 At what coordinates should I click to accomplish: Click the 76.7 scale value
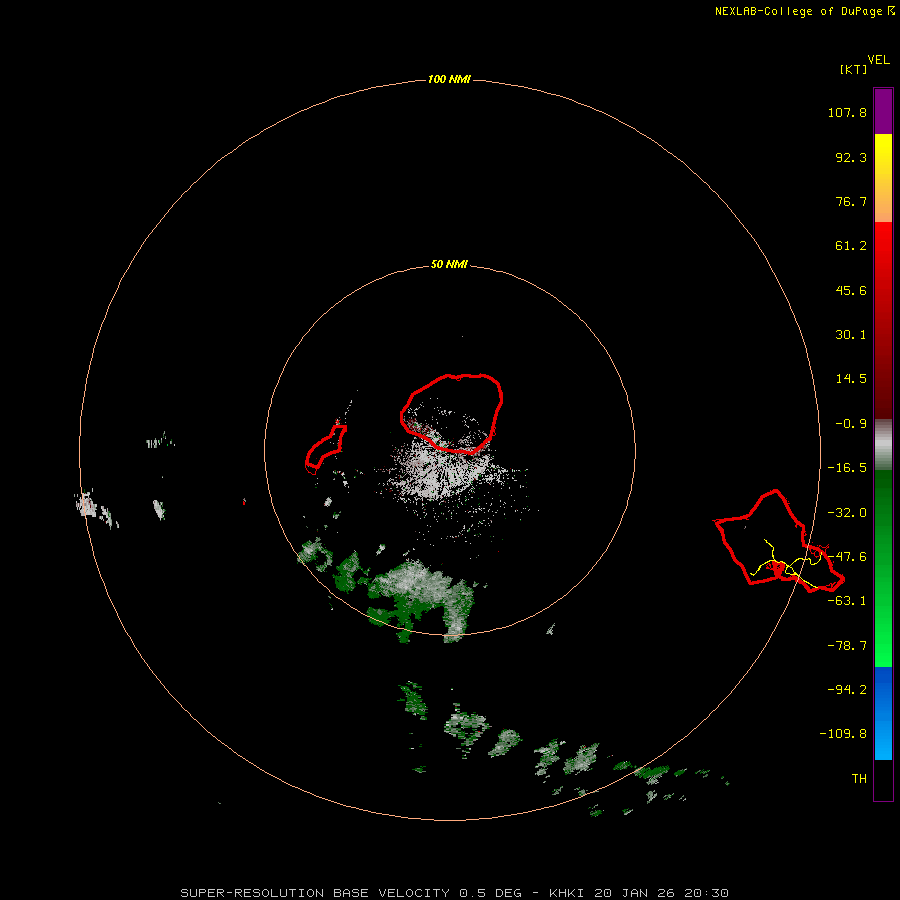pyautogui.click(x=851, y=201)
